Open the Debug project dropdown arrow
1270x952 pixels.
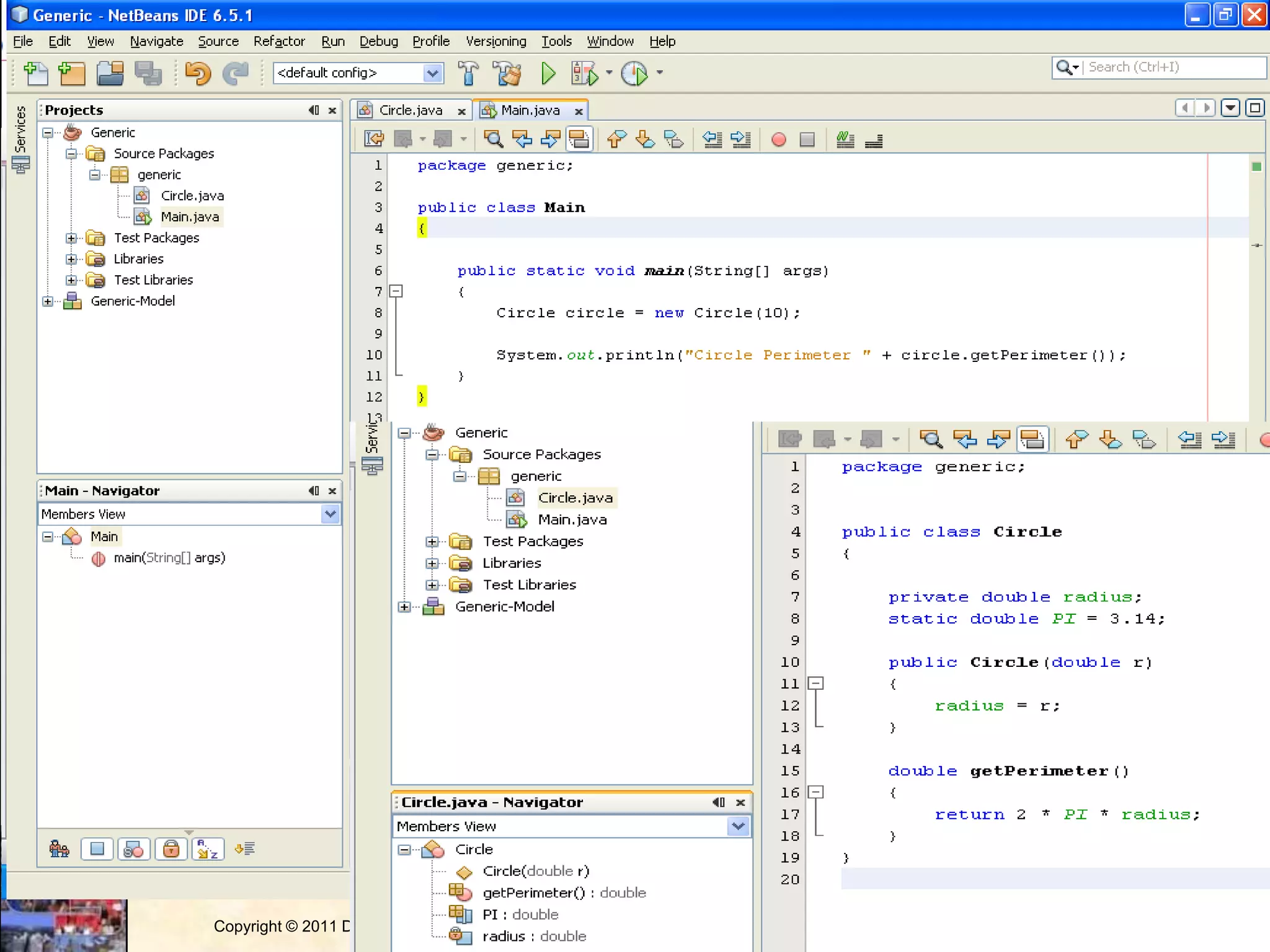pyautogui.click(x=609, y=73)
